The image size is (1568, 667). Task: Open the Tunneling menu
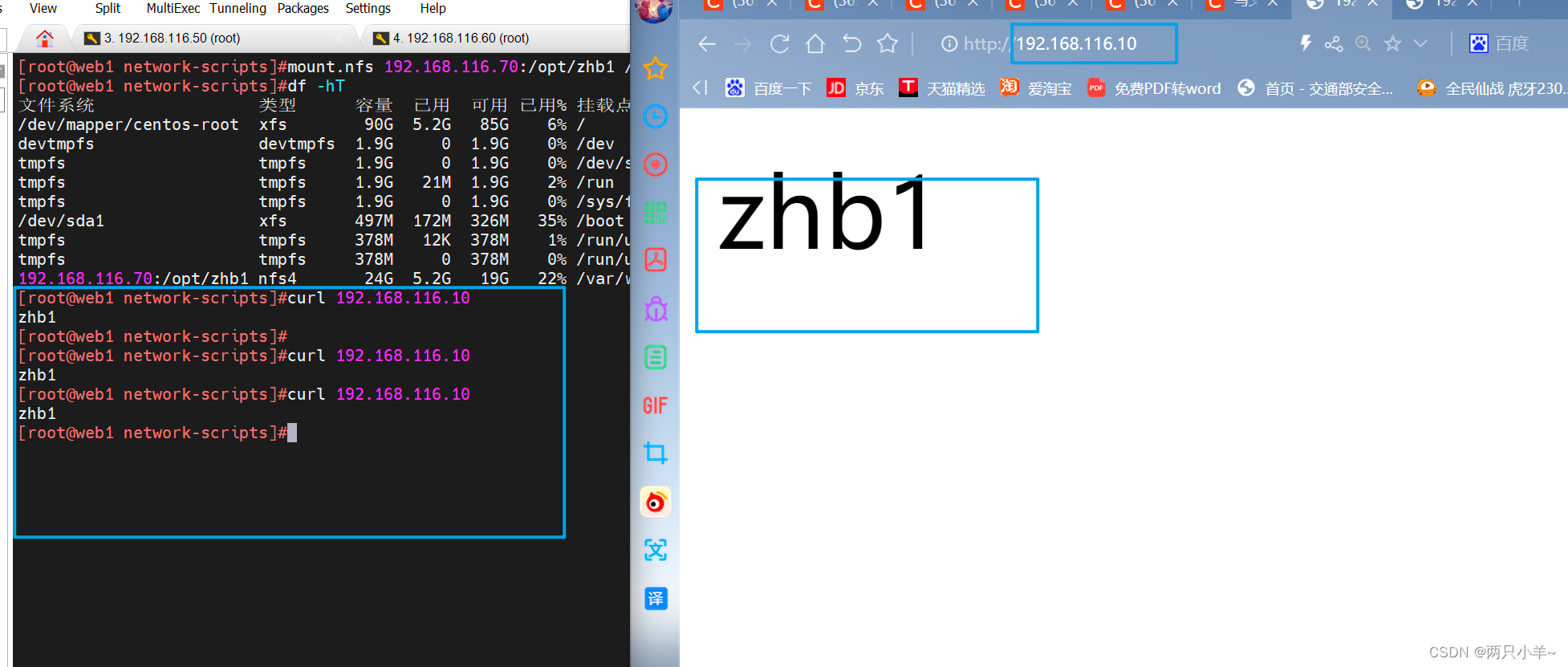pyautogui.click(x=238, y=8)
